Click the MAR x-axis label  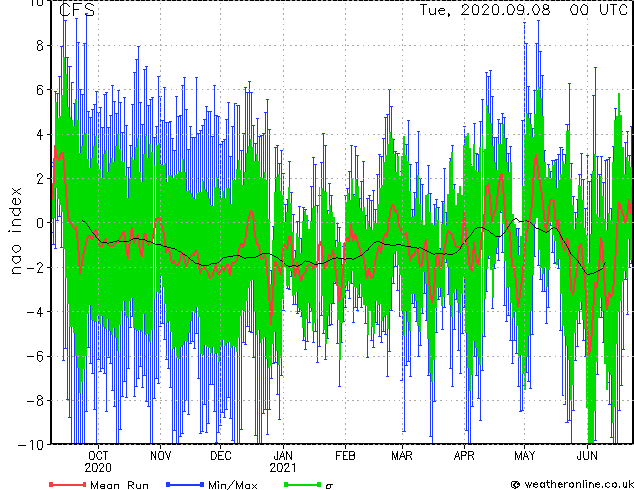[402, 456]
